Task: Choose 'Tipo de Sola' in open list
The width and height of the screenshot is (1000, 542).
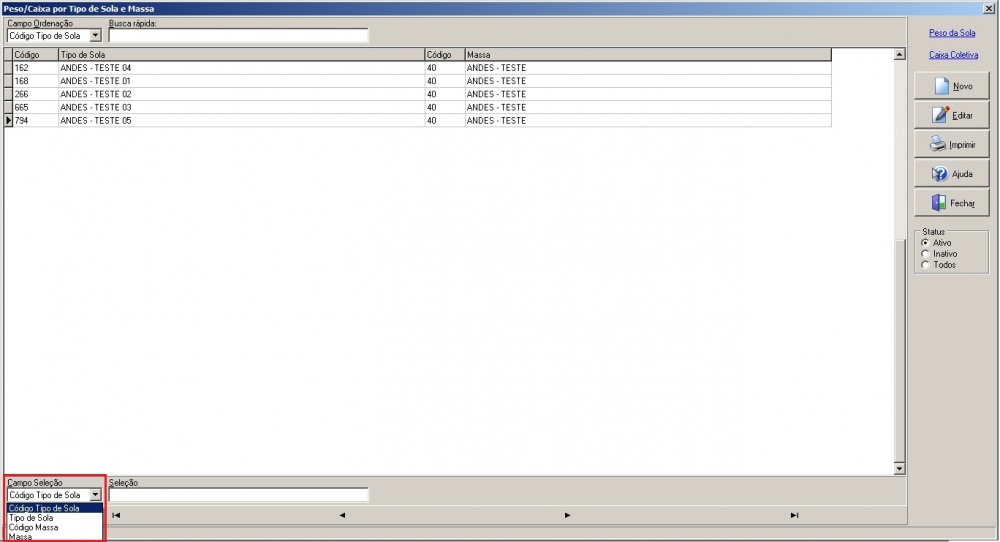Action: [x=55, y=518]
